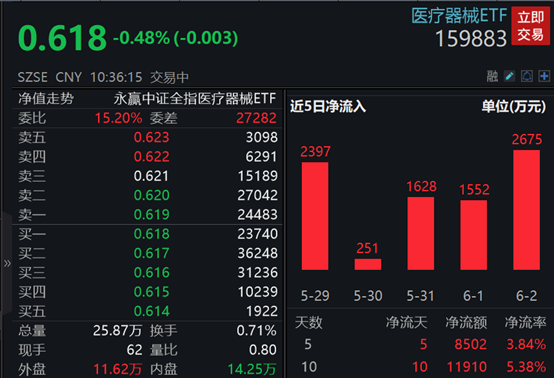Expand side panel with double chevron arrow
The image size is (554, 378).
pyautogui.click(x=7, y=263)
